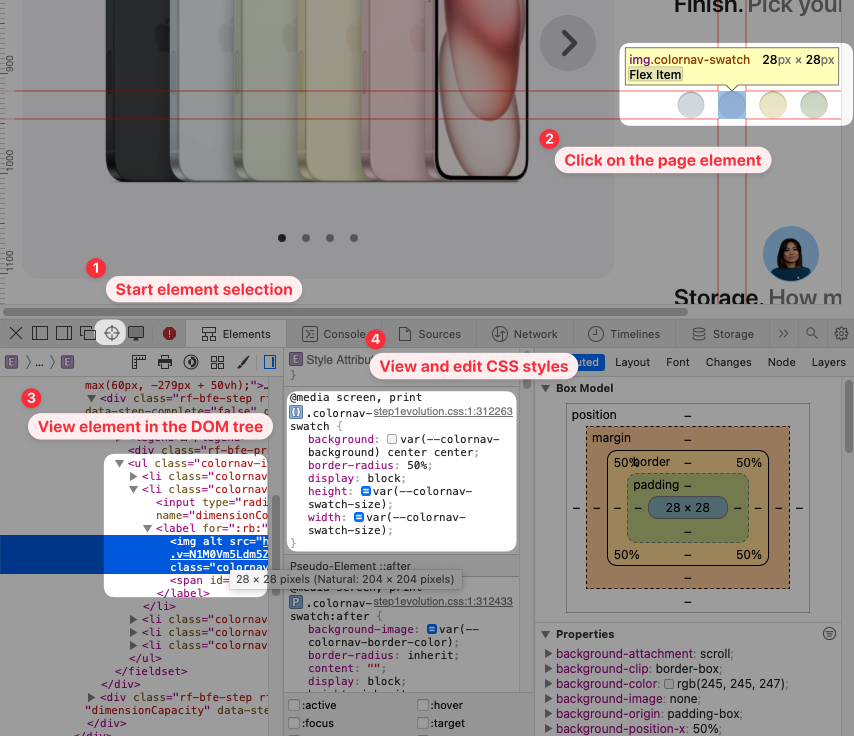
Task: Open Web Inspector settings gear
Action: pos(841,333)
